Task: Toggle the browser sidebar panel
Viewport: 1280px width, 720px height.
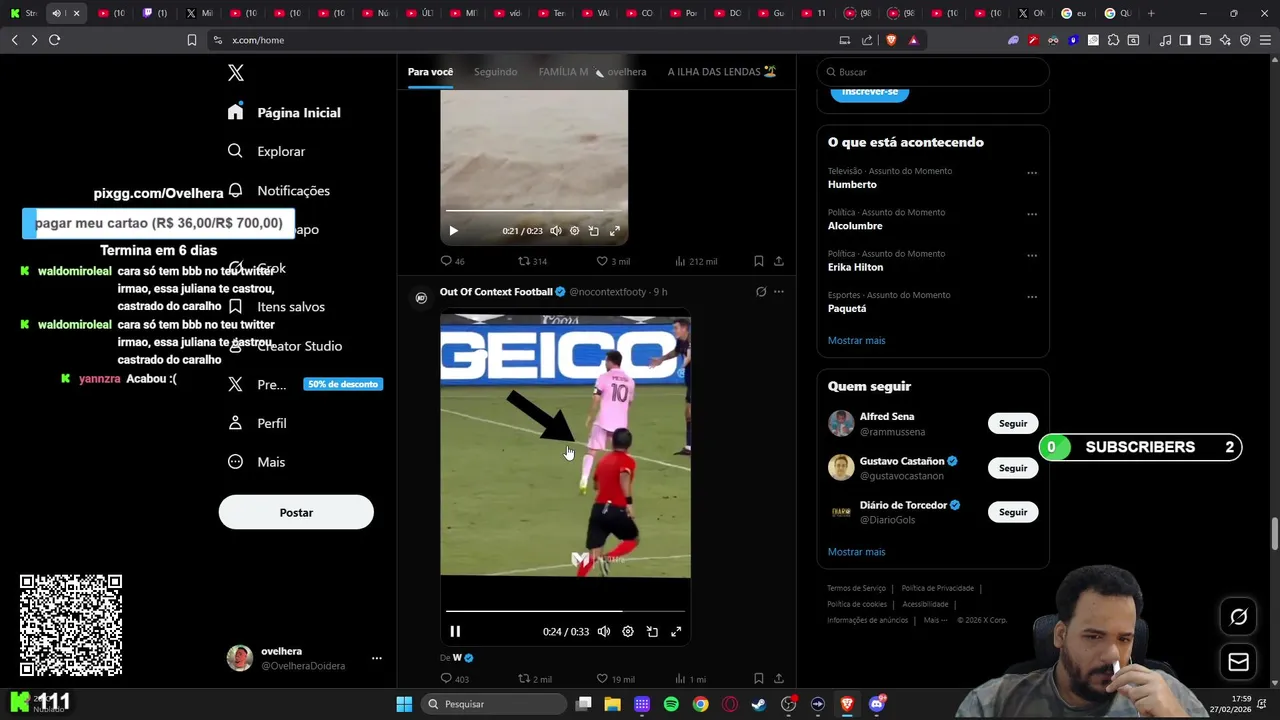Action: (1185, 40)
